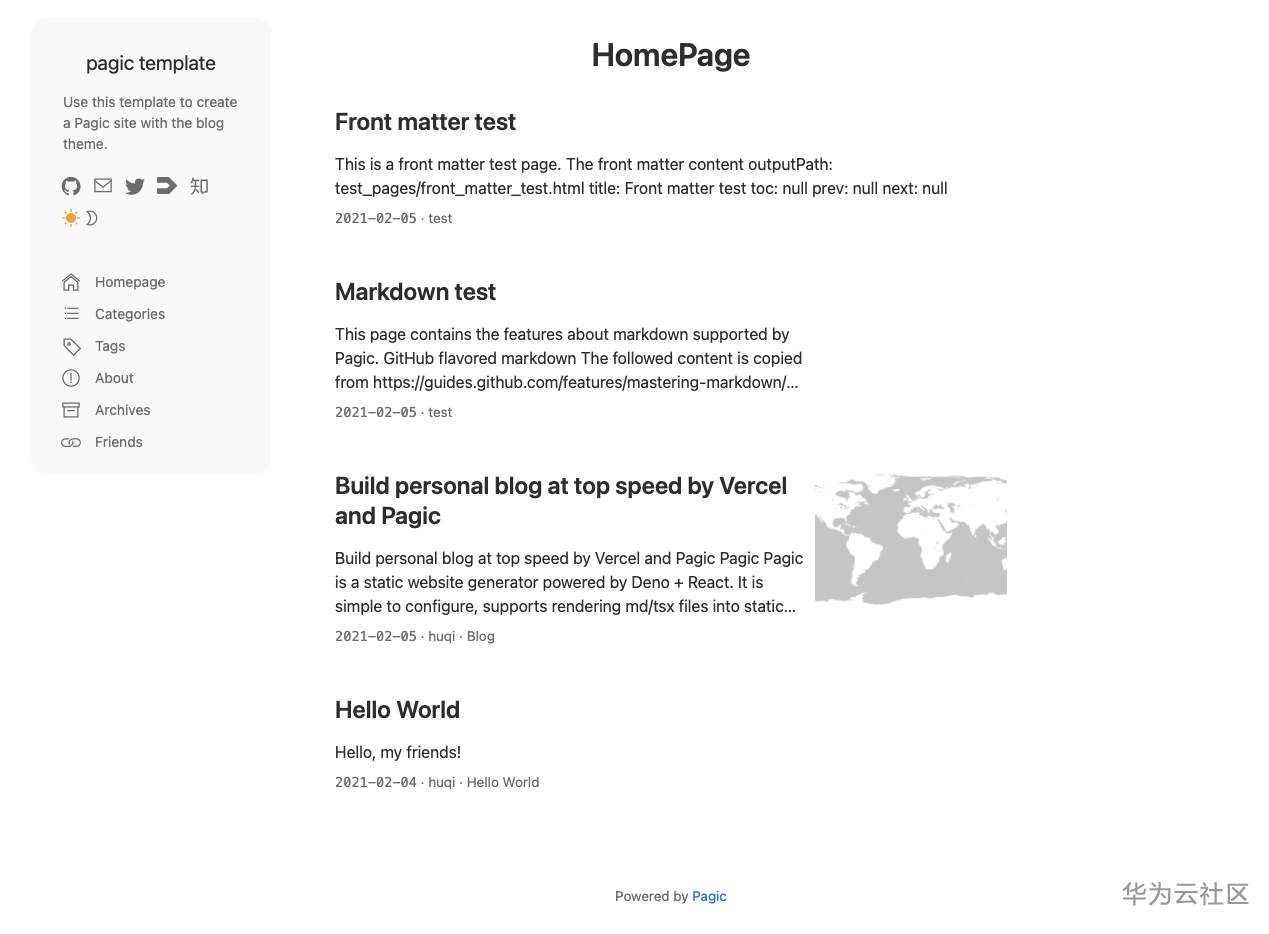Open the Markdown test post

415,292
